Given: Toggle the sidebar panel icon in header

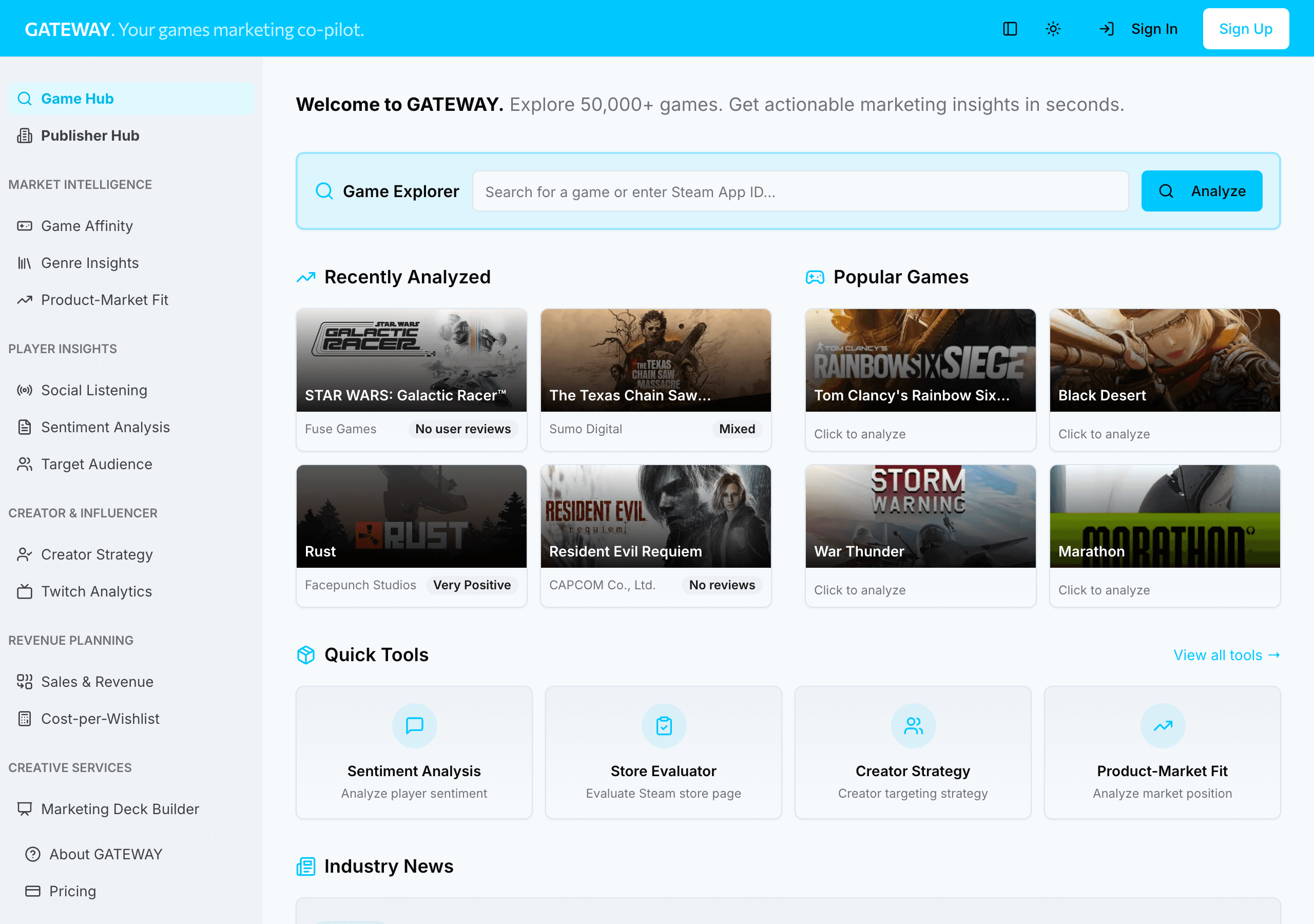Looking at the screenshot, I should coord(1010,29).
